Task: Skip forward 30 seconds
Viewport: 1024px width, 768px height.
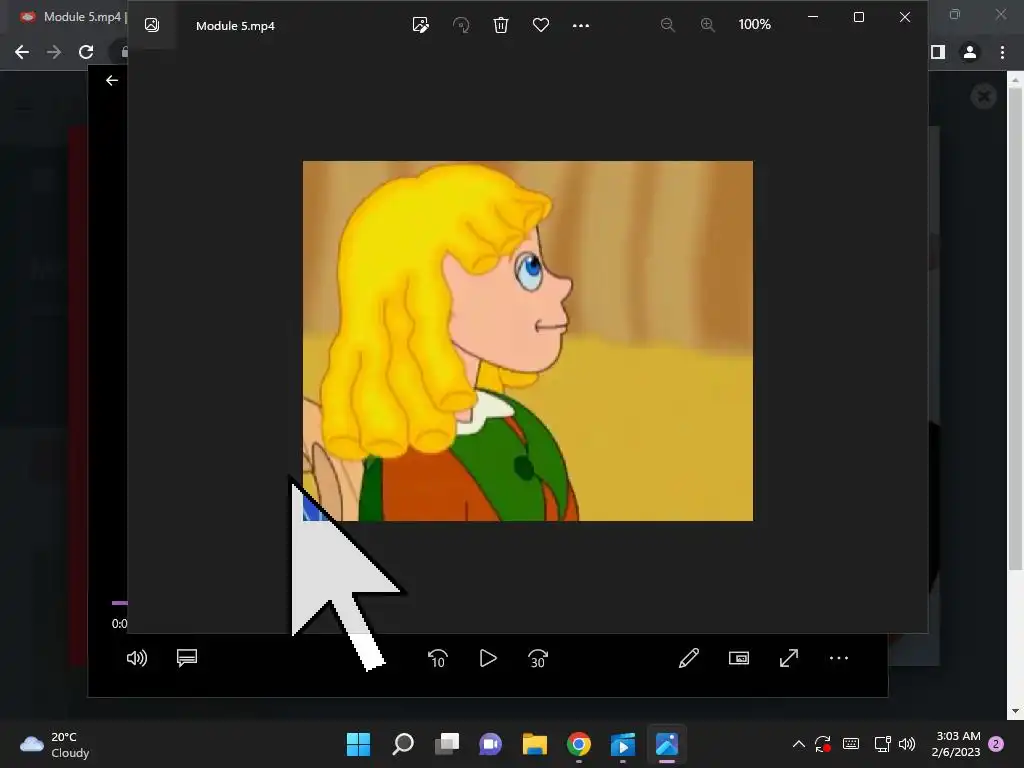Action: [537, 658]
